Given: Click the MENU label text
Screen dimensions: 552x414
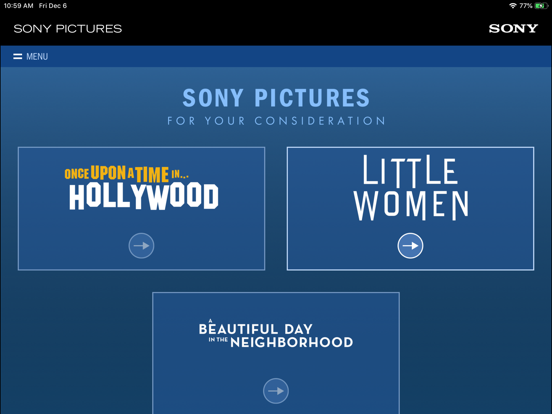Looking at the screenshot, I should (x=37, y=56).
